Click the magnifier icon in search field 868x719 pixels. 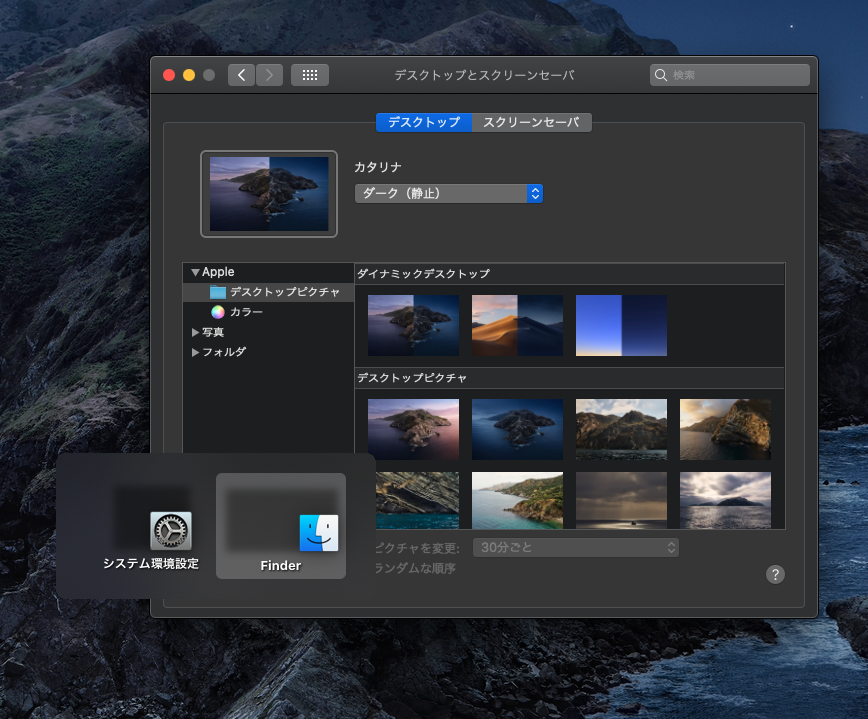click(660, 75)
